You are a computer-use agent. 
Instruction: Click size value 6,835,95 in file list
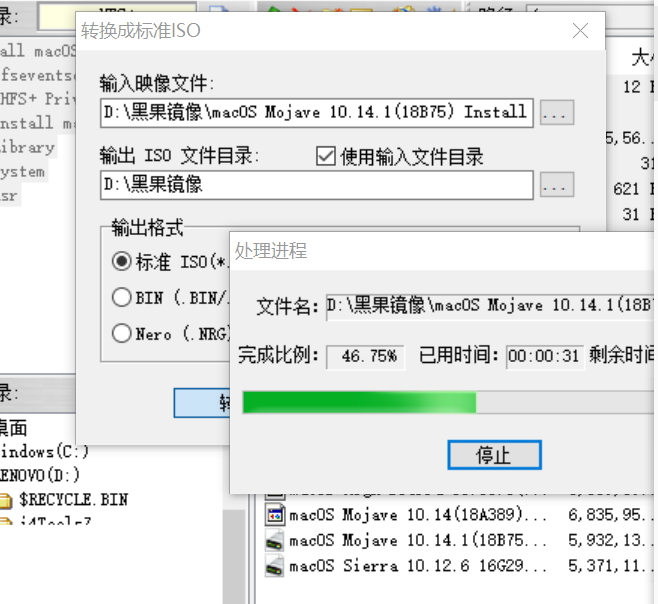click(609, 515)
